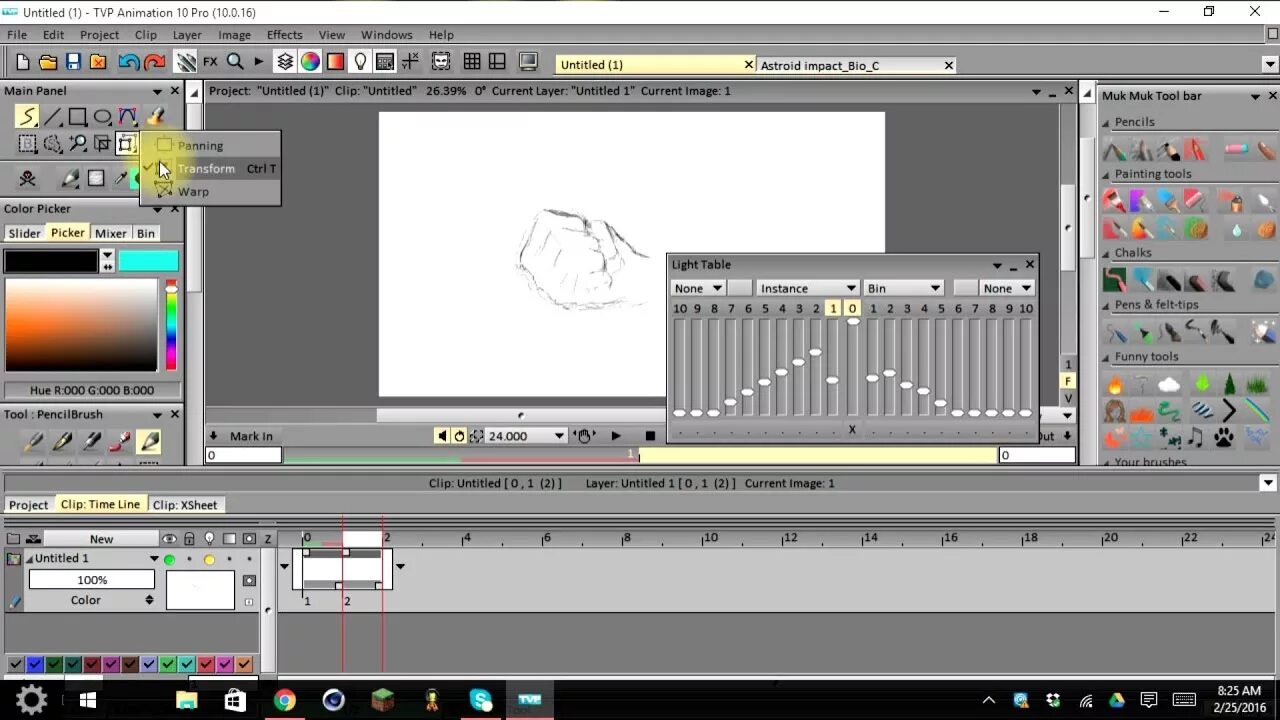Viewport: 1280px width, 720px height.
Task: Toggle the blue checkmark color group filter
Action: (x=35, y=664)
